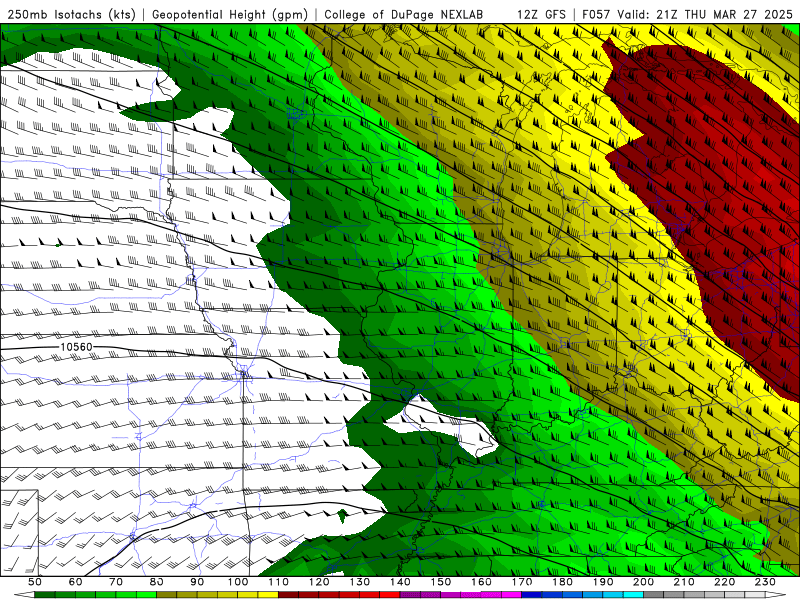Click the '10560' height contour label
This screenshot has height=600, width=800.
[x=77, y=347]
